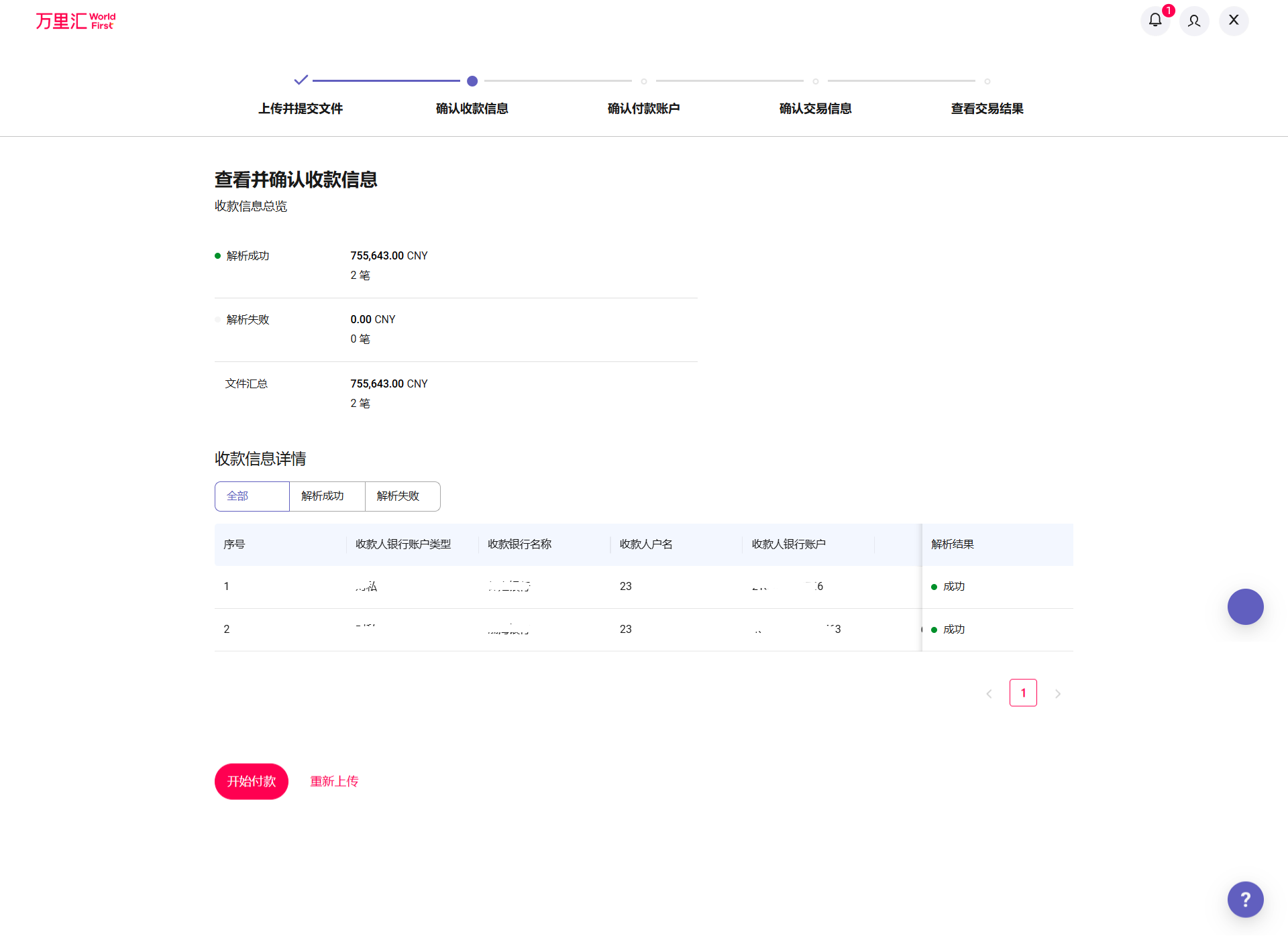Viewport: 1288px width, 936px height.
Task: Switch to the 解析失败 filter tab
Action: tap(402, 496)
